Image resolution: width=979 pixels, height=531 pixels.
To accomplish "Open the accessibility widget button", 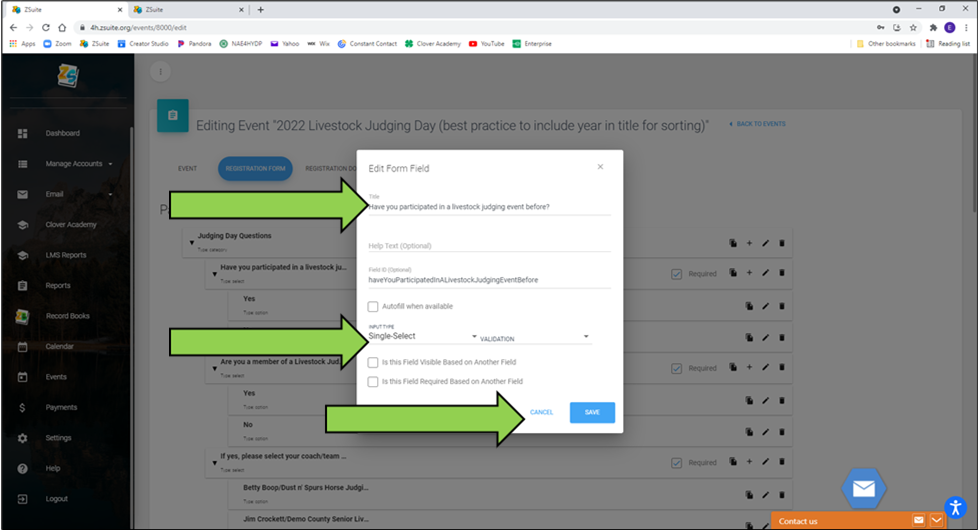I will click(956, 507).
